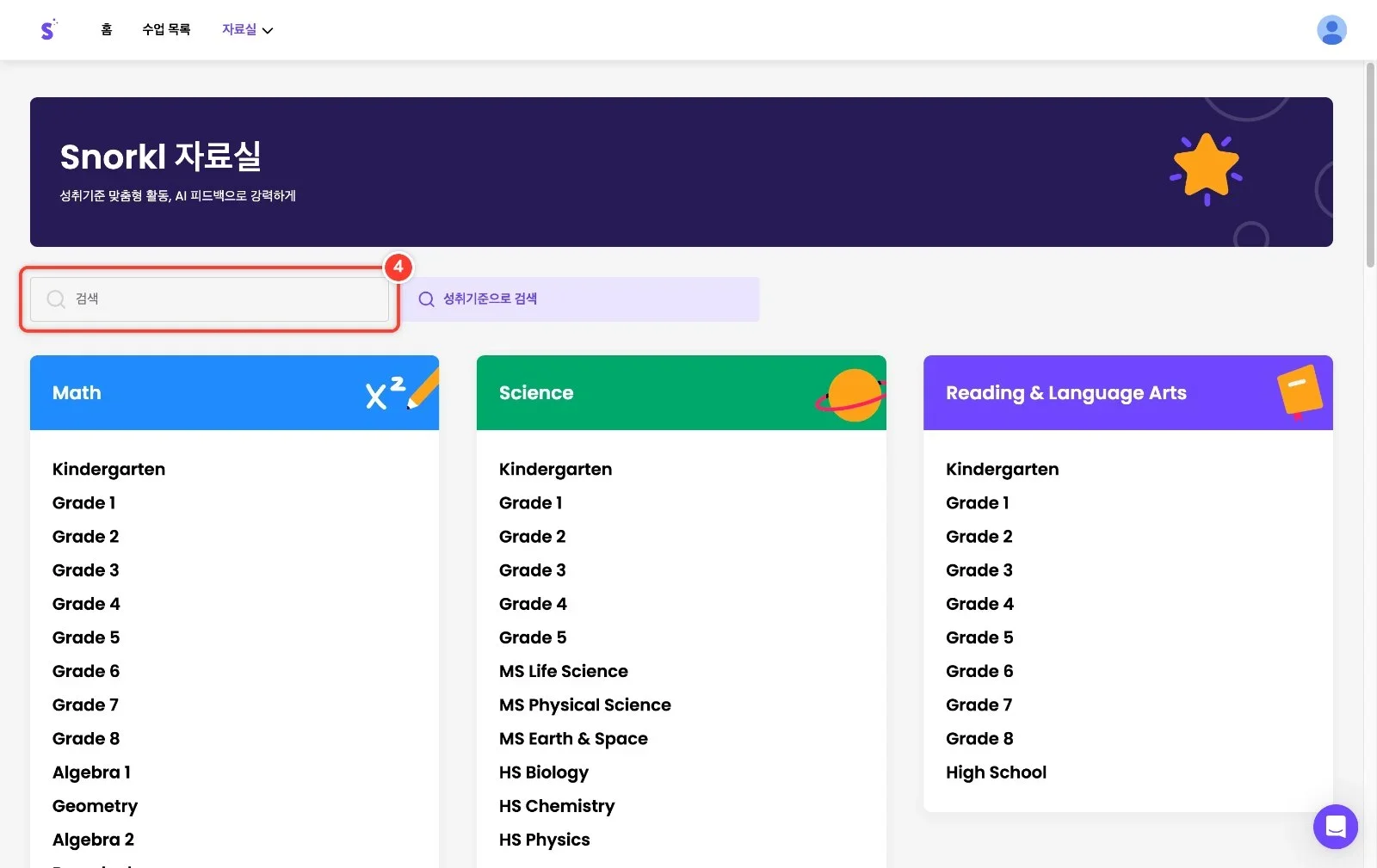Open Reading & Language Arts category header
The height and width of the screenshot is (868, 1377).
click(1127, 393)
